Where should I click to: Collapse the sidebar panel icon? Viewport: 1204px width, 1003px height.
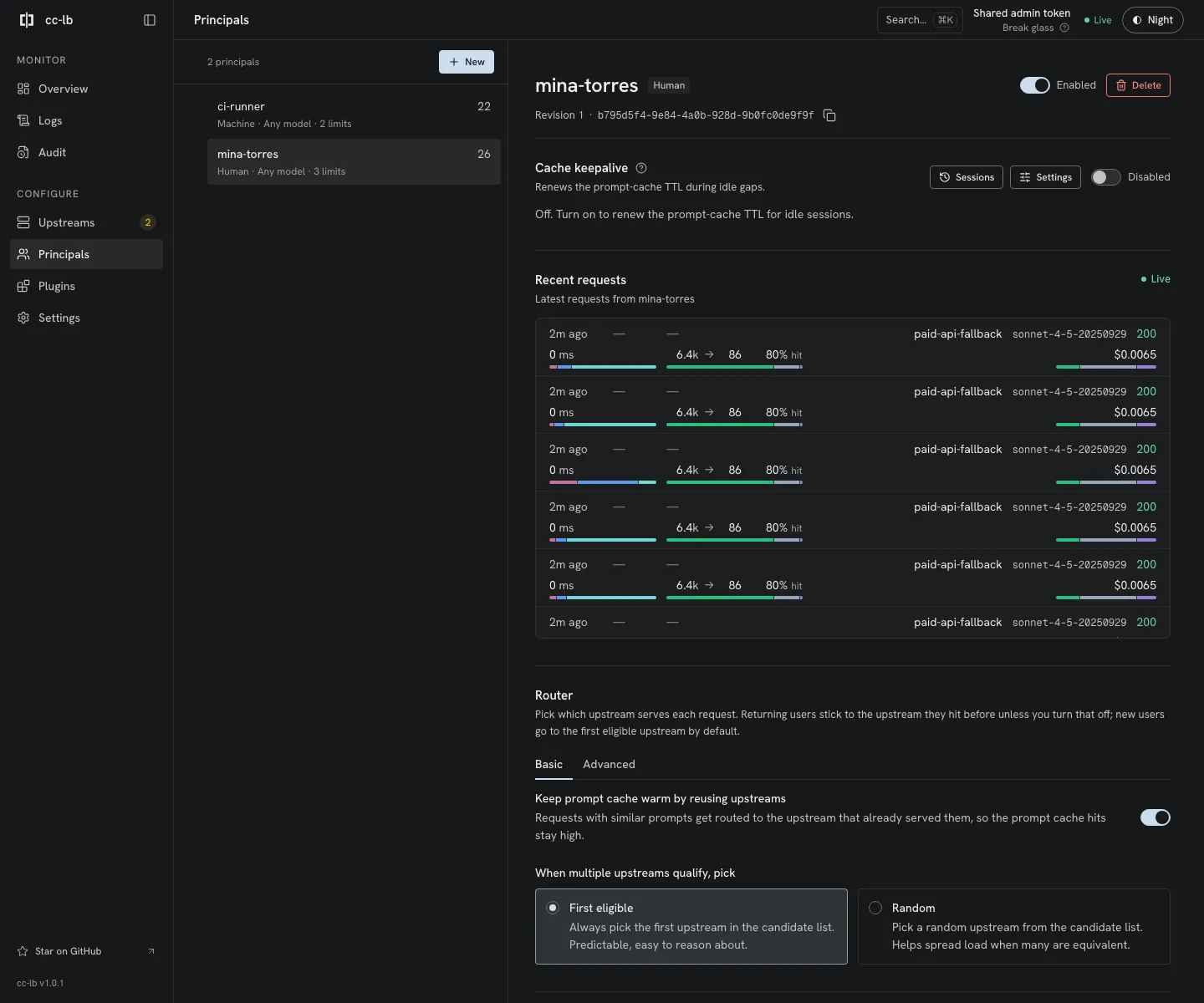150,20
